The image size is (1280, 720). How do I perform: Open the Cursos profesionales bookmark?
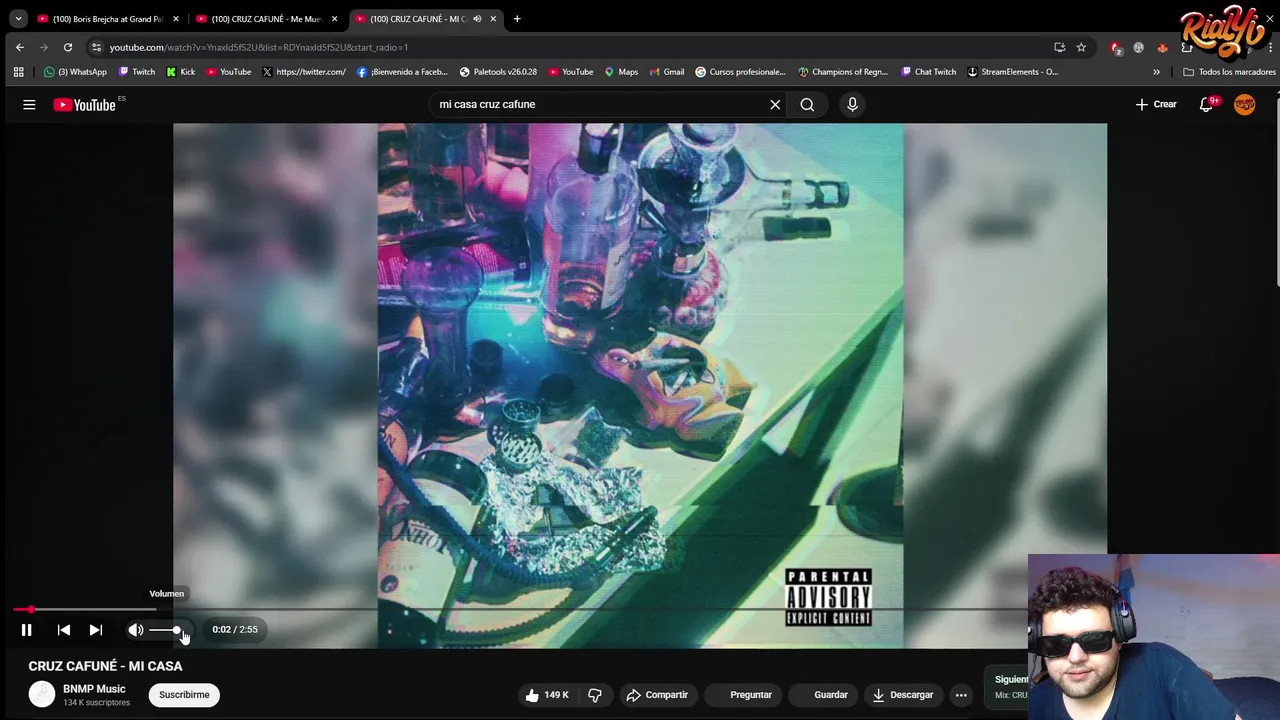click(x=740, y=72)
